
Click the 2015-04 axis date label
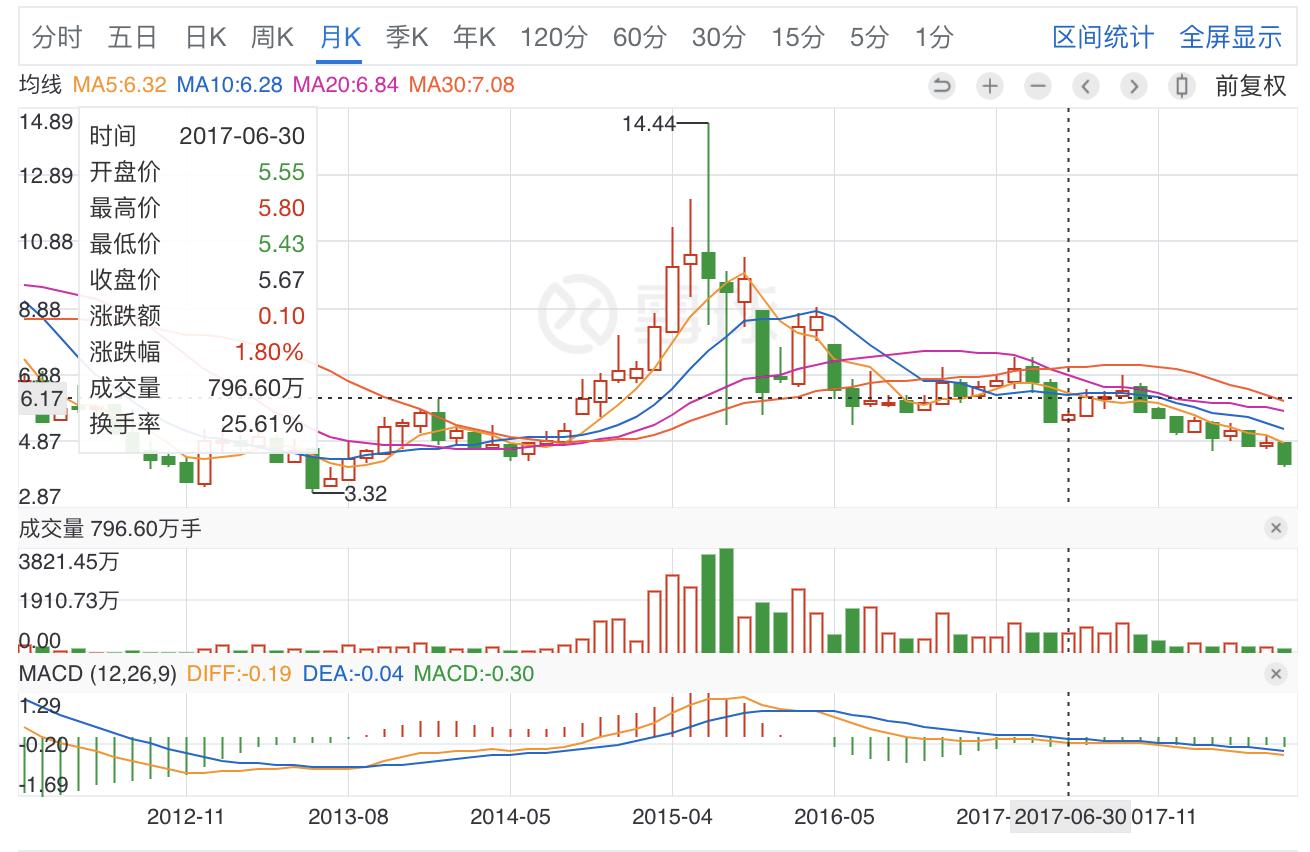tap(672, 817)
